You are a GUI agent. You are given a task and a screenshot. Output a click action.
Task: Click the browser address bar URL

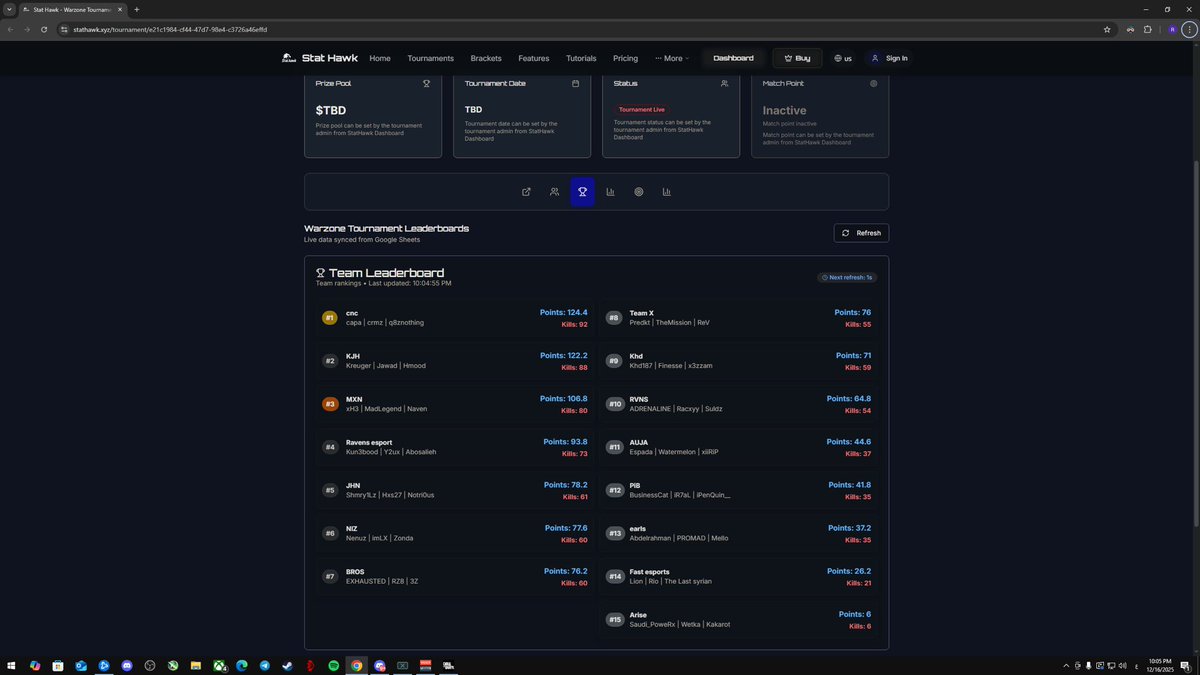pos(170,29)
